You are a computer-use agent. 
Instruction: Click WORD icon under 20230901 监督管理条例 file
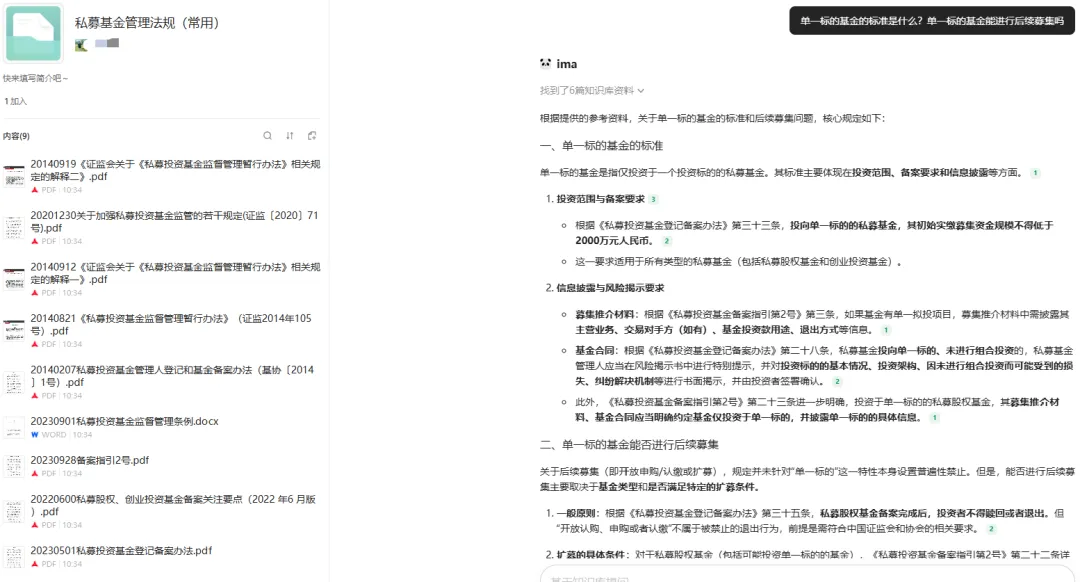point(34,435)
